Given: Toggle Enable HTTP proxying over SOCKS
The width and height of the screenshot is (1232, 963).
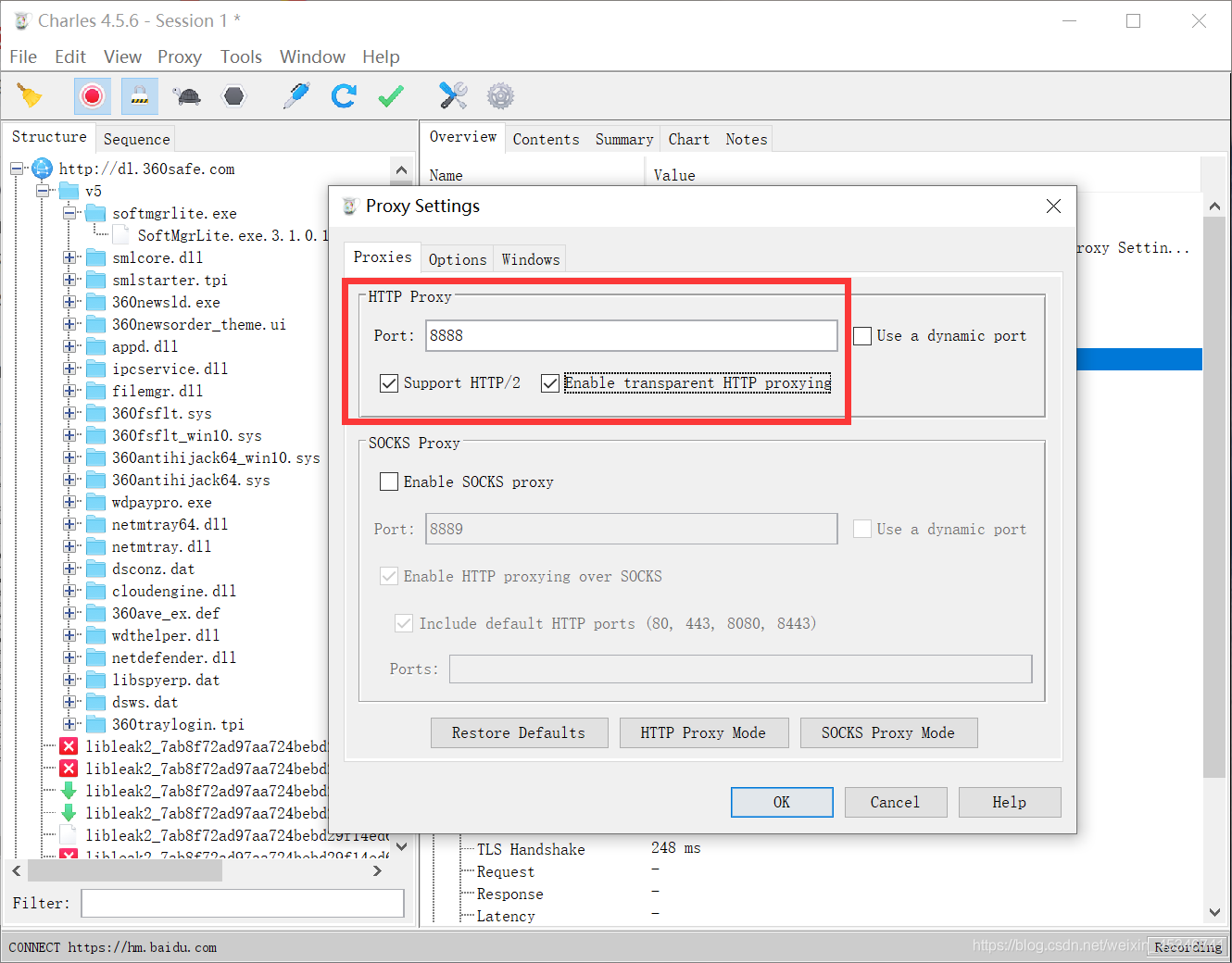Looking at the screenshot, I should (389, 576).
